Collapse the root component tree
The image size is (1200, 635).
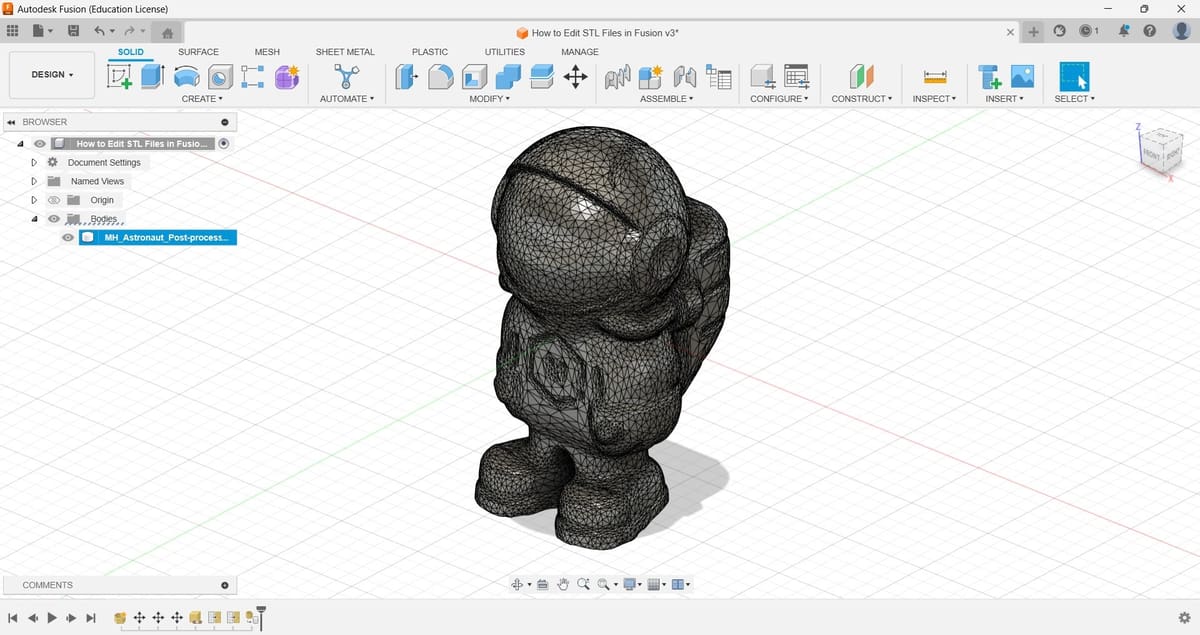click(20, 143)
